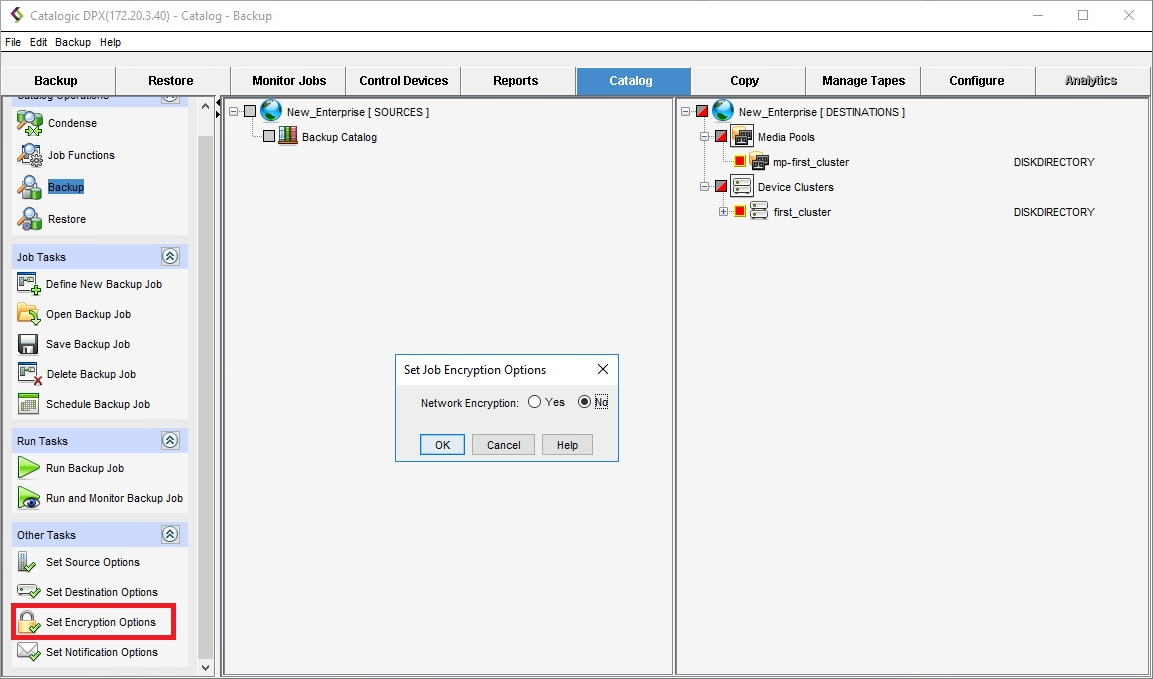Viewport: 1153px width, 679px height.
Task: Click the Set Notification Options envelope icon
Action: point(29,652)
